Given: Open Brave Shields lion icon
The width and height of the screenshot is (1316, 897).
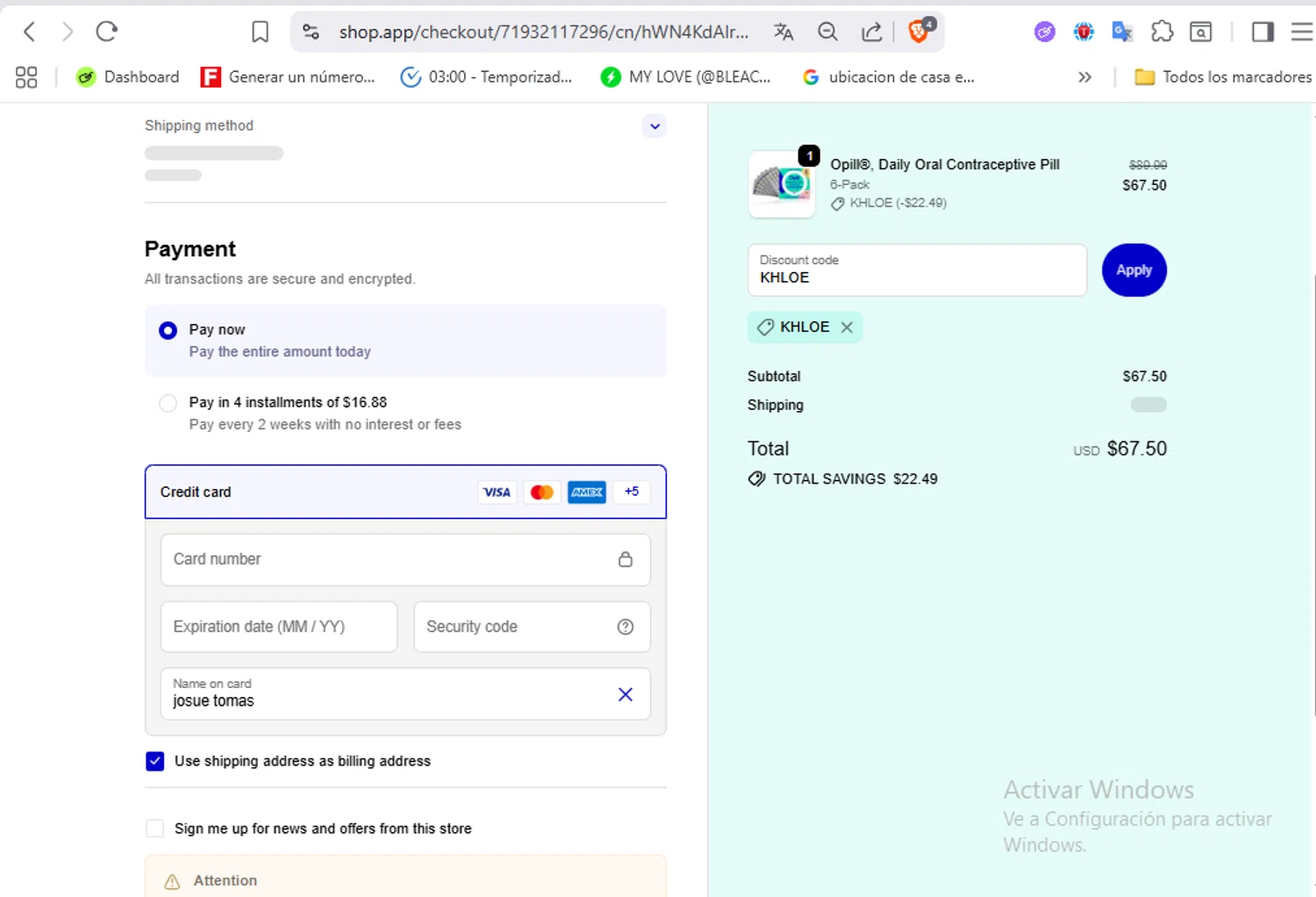Looking at the screenshot, I should click(x=919, y=32).
